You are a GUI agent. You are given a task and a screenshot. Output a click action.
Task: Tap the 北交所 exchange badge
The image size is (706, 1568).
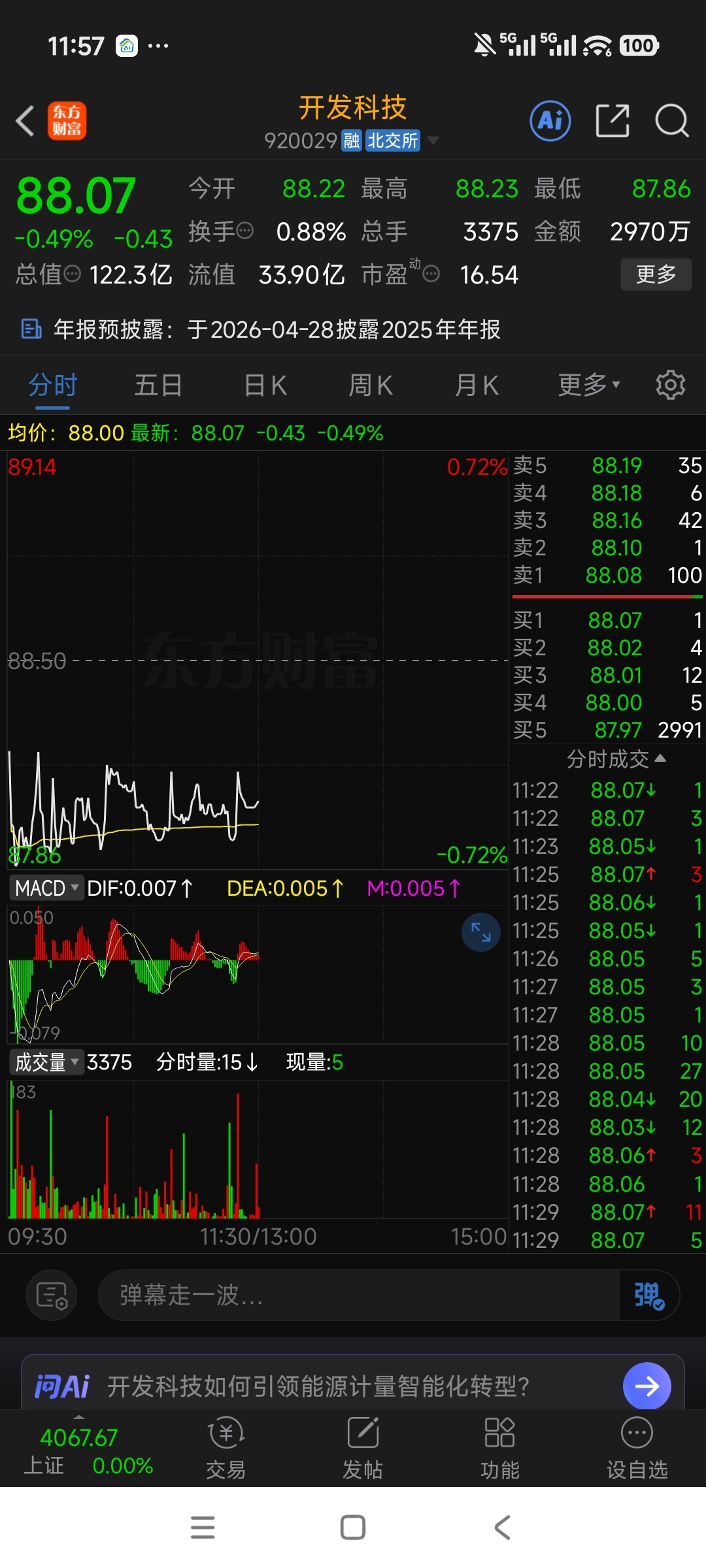(x=392, y=140)
